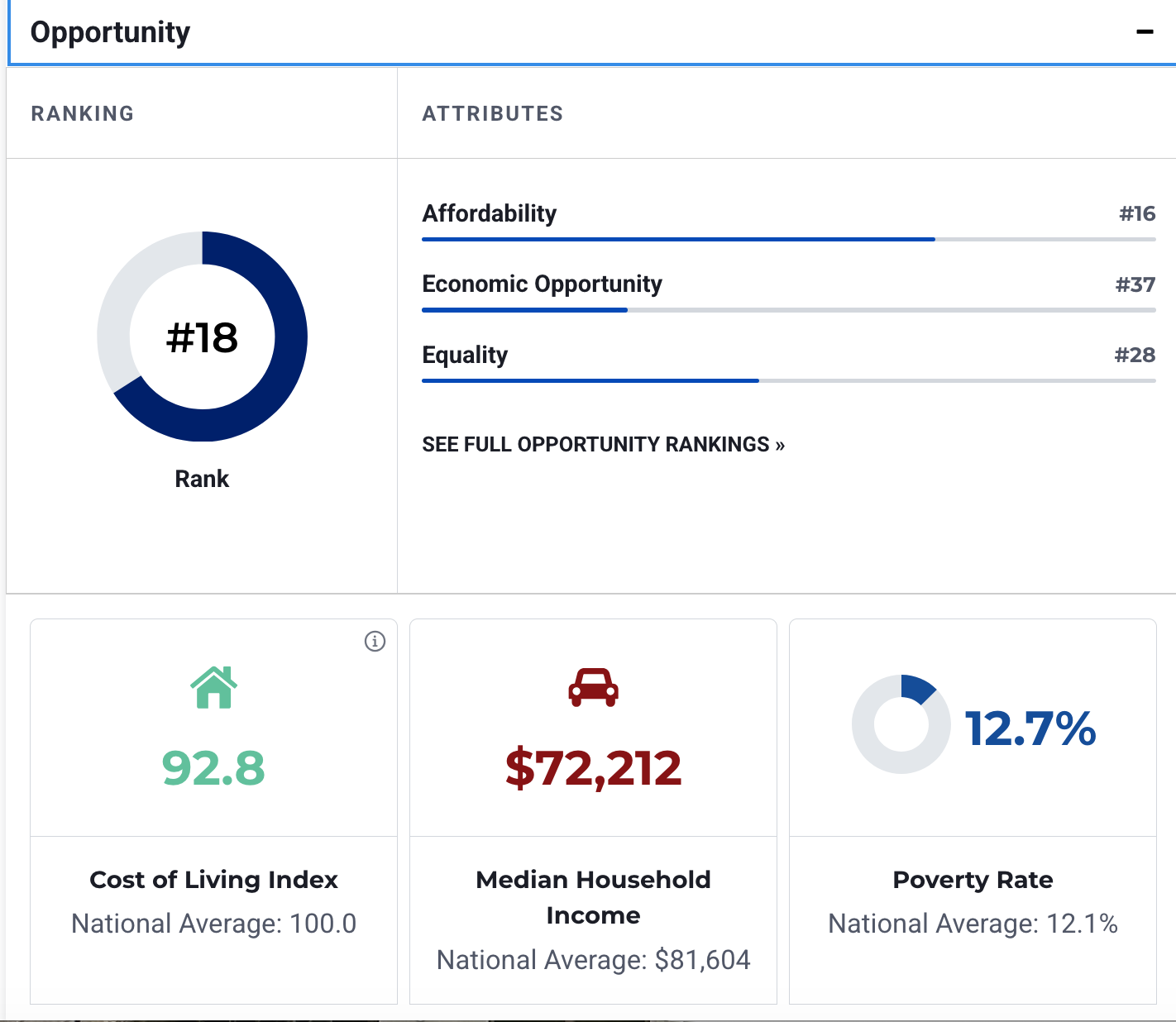Click the poverty rate donut chart
The width and height of the screenshot is (1176, 1022).
(901, 724)
